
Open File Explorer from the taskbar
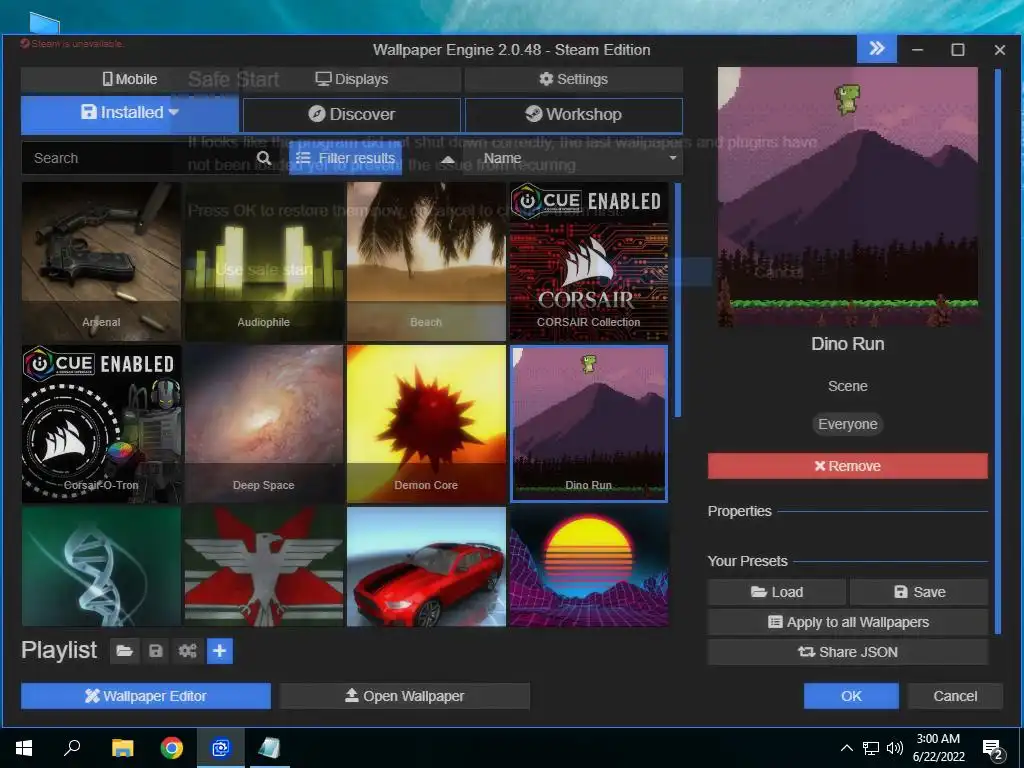(x=122, y=748)
